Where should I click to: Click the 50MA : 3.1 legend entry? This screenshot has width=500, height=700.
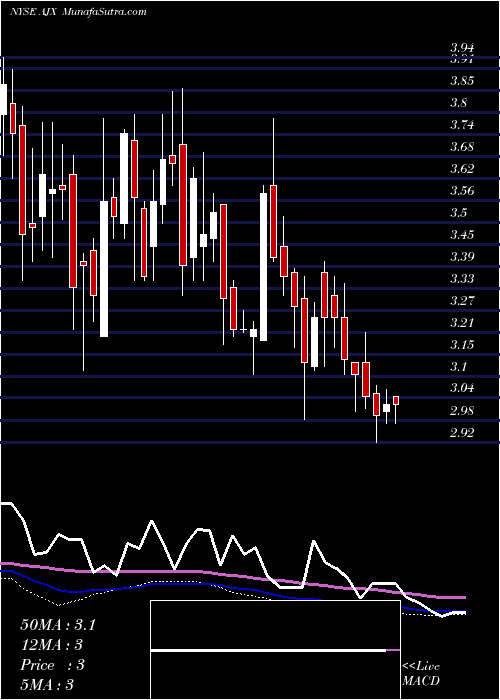[x=58, y=625]
